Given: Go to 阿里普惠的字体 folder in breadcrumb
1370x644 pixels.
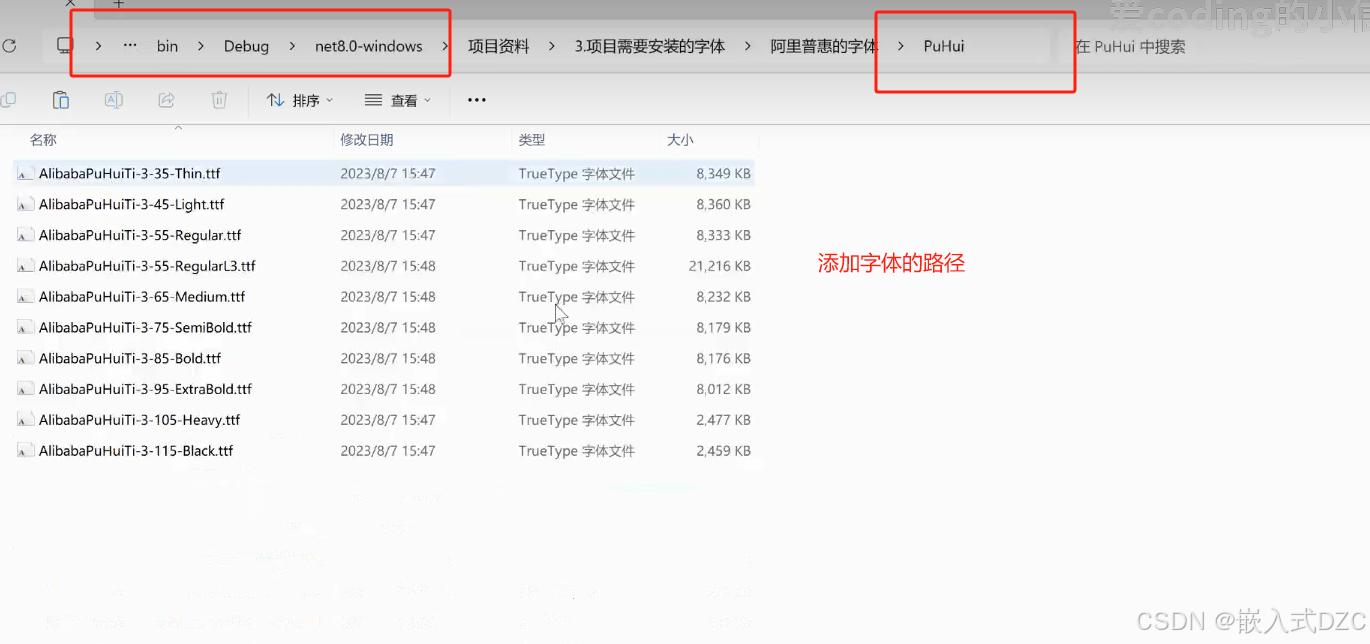Looking at the screenshot, I should pyautogui.click(x=823, y=46).
